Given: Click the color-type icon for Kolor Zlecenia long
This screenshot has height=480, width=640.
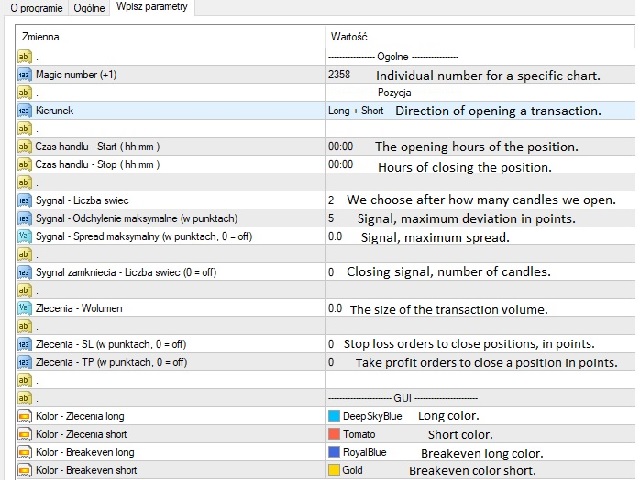Looking at the screenshot, I should (x=24, y=416).
